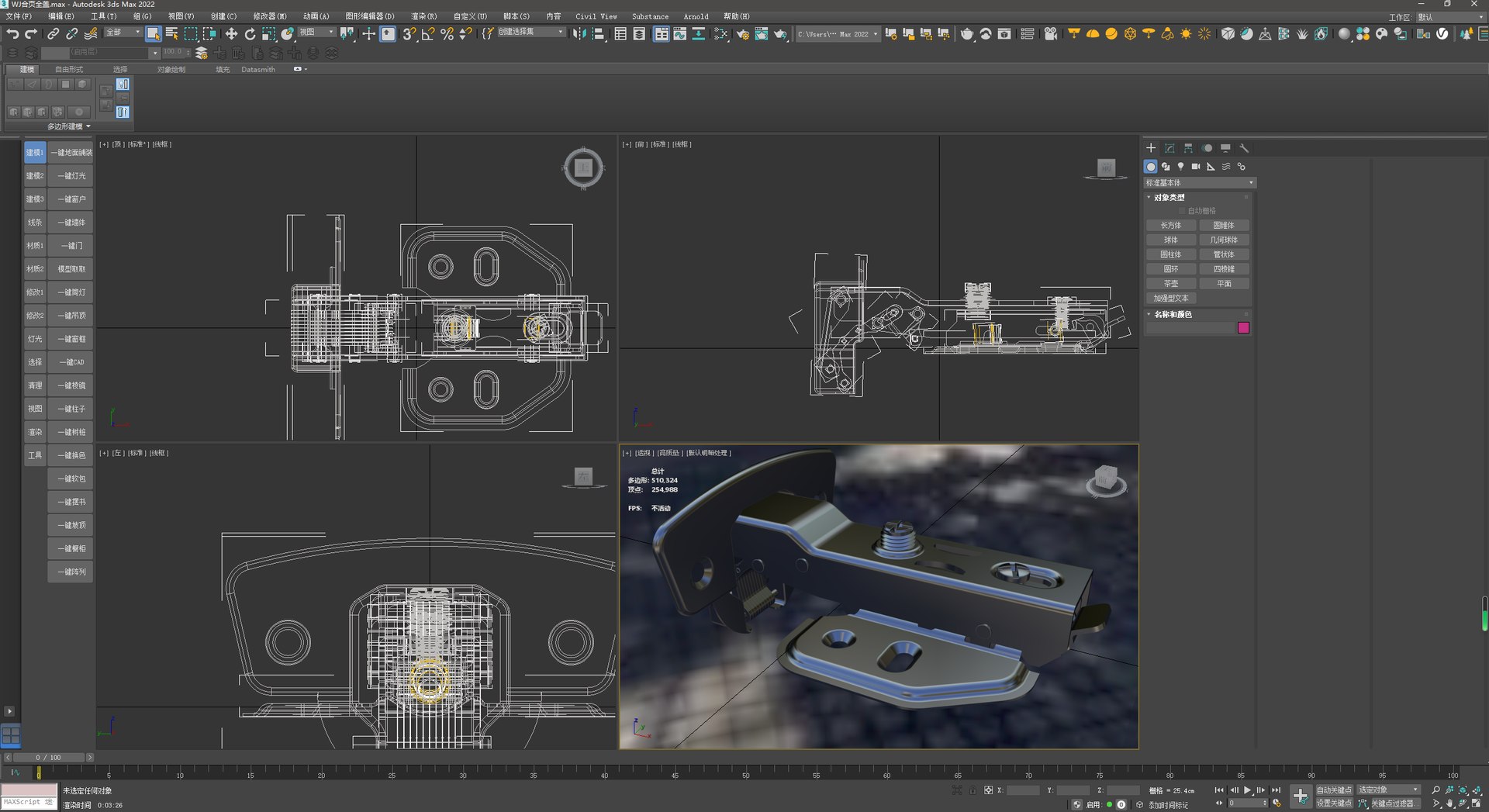The image size is (1489, 812).
Task: Toggle the green 启用 indicator
Action: (x=1109, y=804)
